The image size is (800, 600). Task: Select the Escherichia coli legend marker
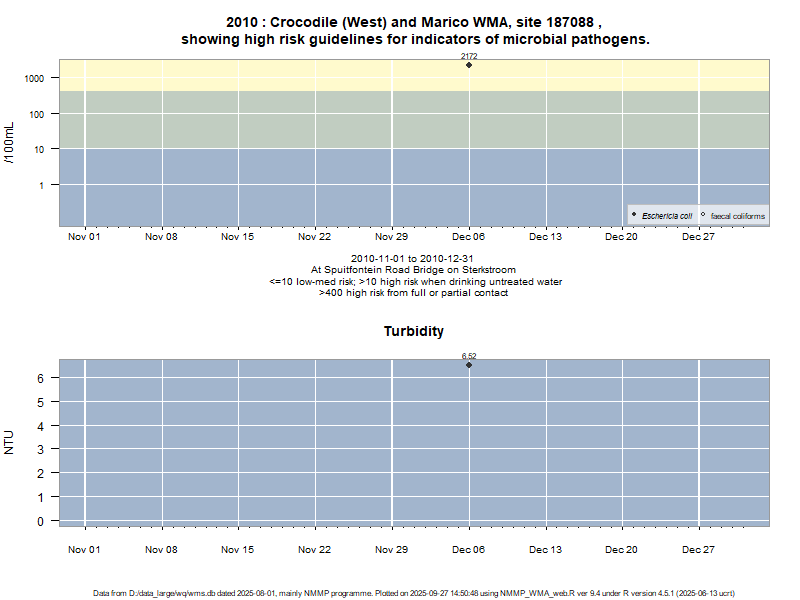coord(634,215)
